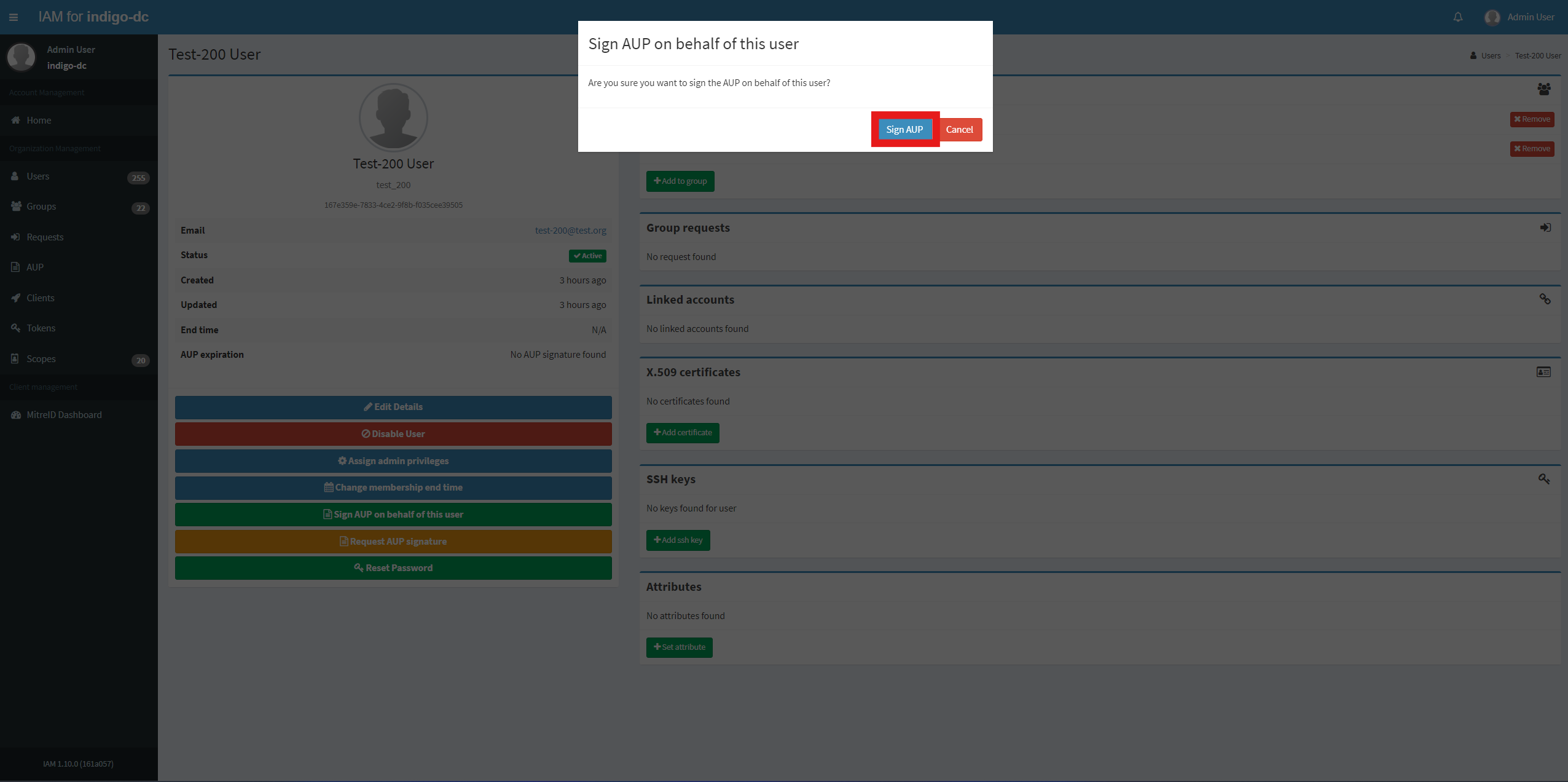Click the Admin User account icon

pyautogui.click(x=1494, y=17)
